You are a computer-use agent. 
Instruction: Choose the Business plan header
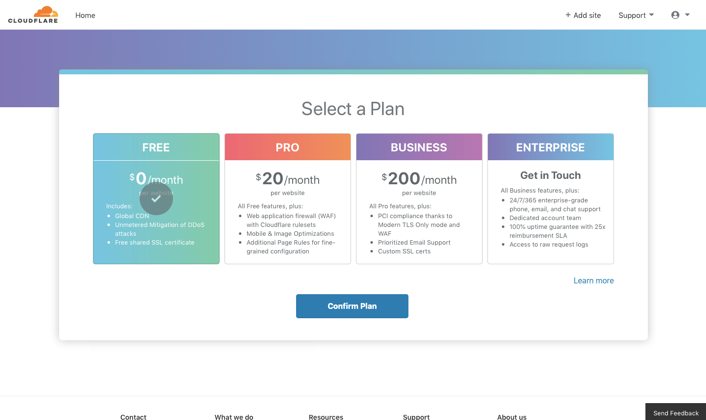[419, 147]
